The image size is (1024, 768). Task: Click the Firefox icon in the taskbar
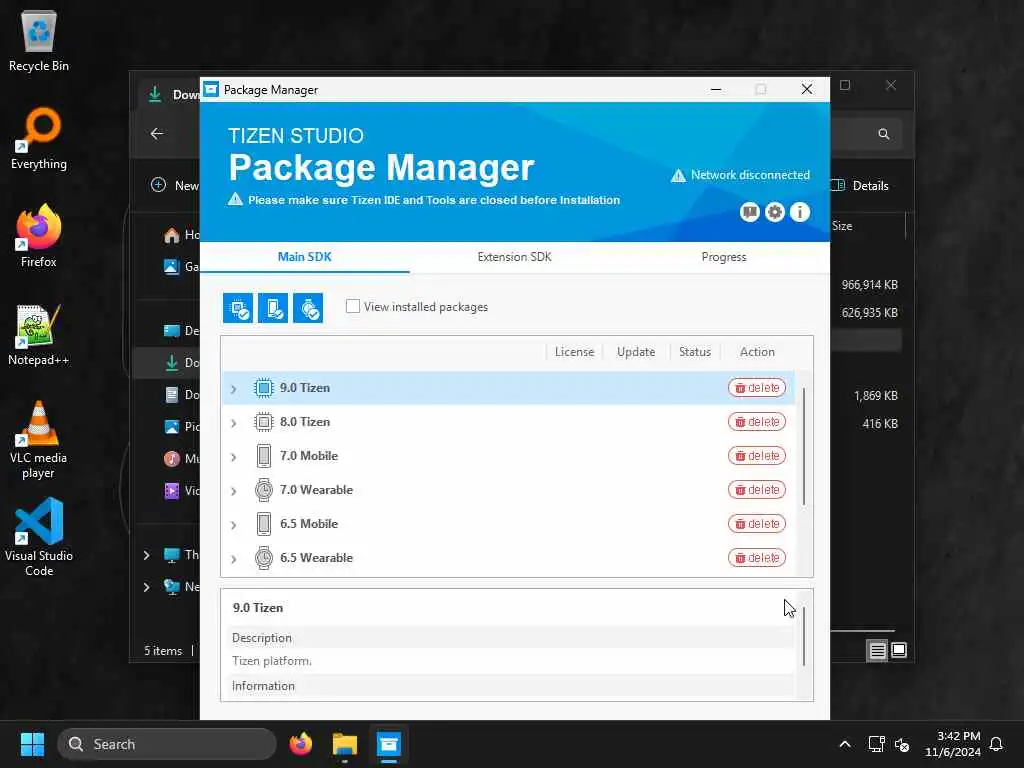[301, 744]
